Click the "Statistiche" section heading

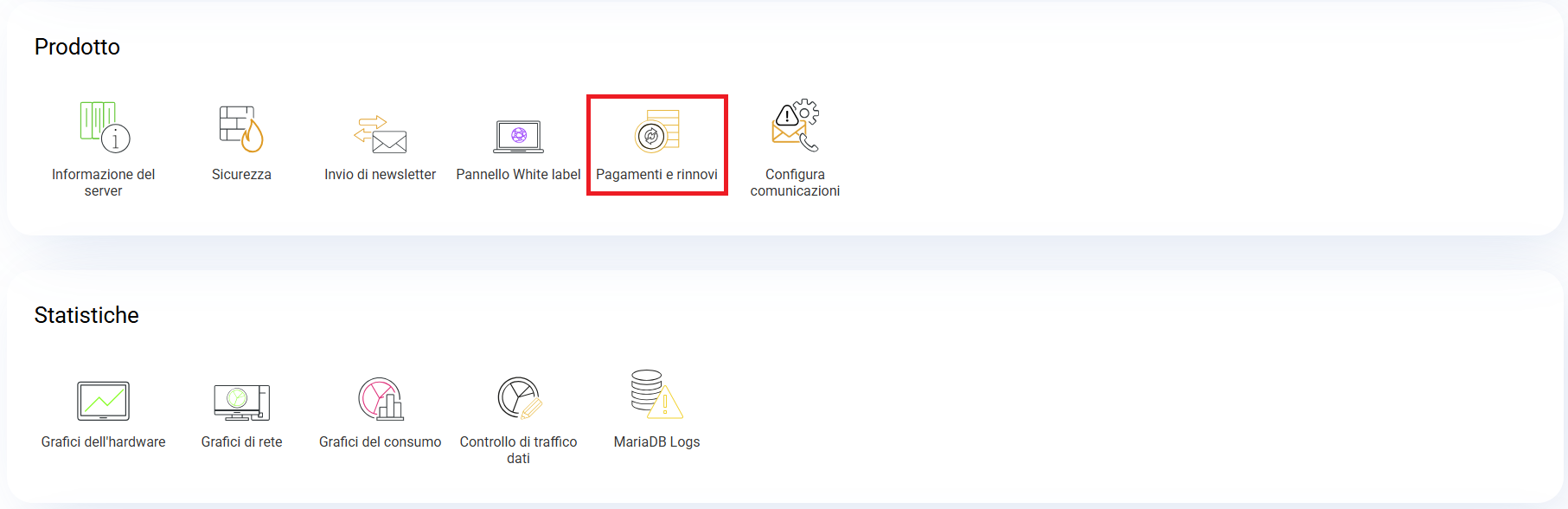click(x=86, y=315)
